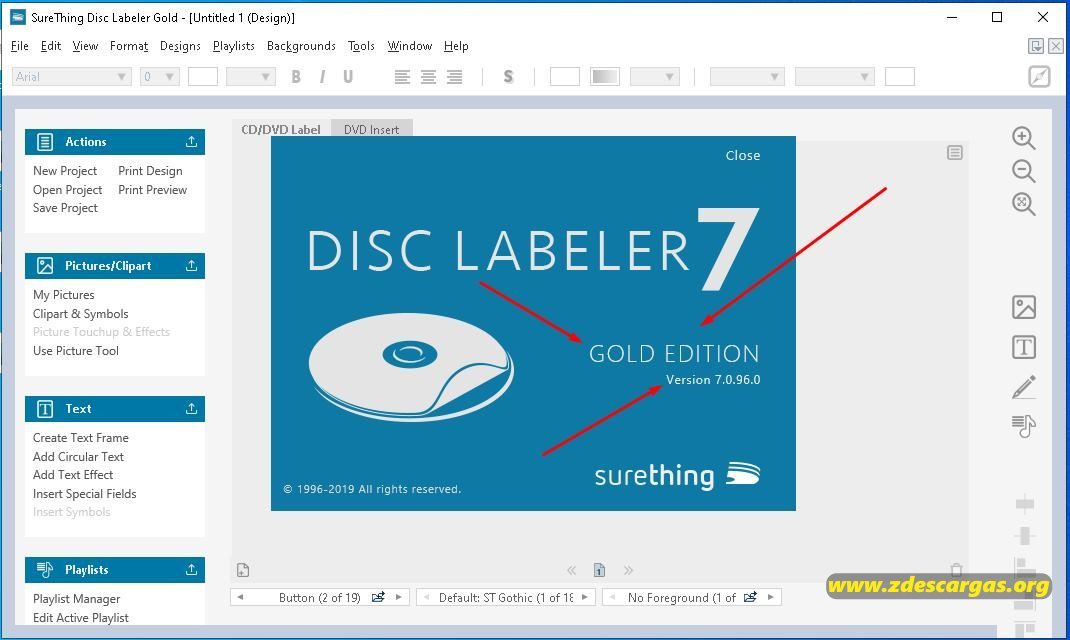Collapse the Playlists panel with its arrow

pyautogui.click(x=191, y=570)
